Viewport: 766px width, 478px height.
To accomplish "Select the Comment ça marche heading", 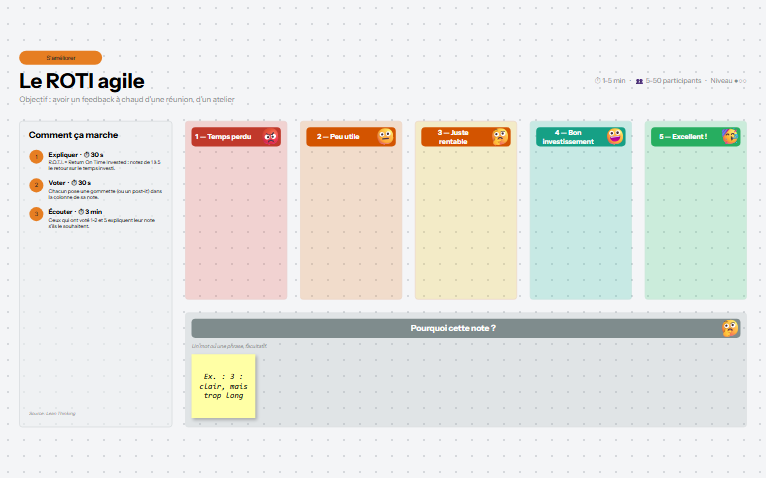I will point(73,135).
